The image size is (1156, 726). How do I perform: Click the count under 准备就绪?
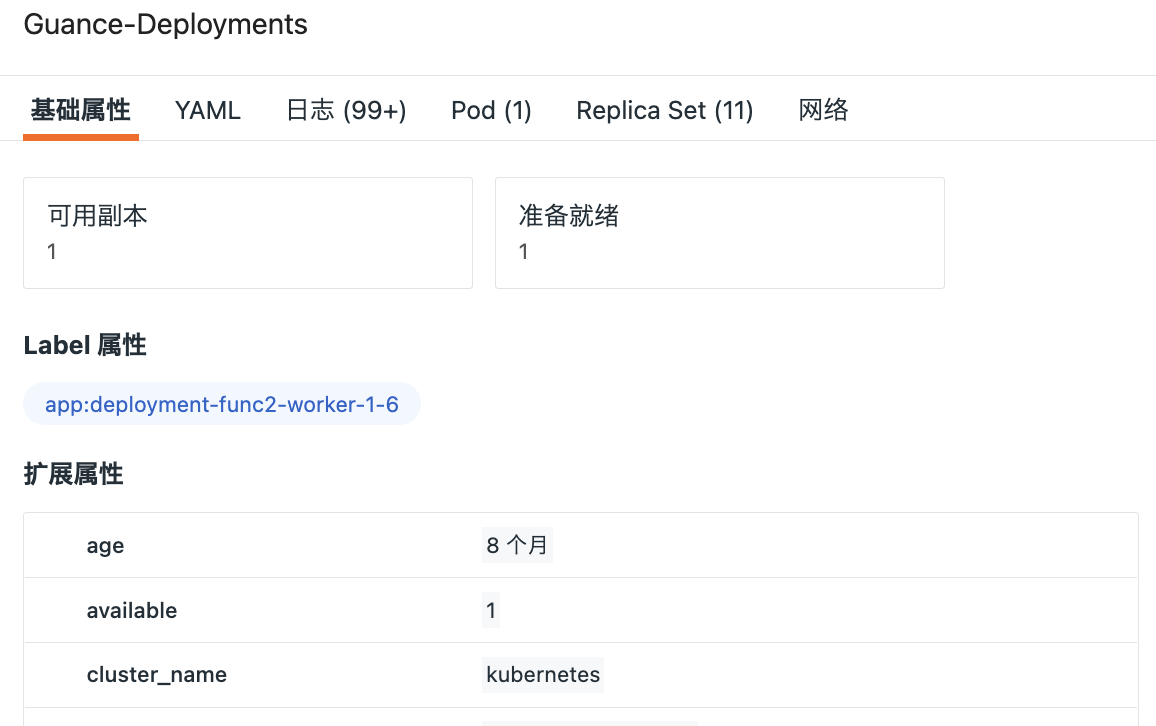[x=524, y=252]
